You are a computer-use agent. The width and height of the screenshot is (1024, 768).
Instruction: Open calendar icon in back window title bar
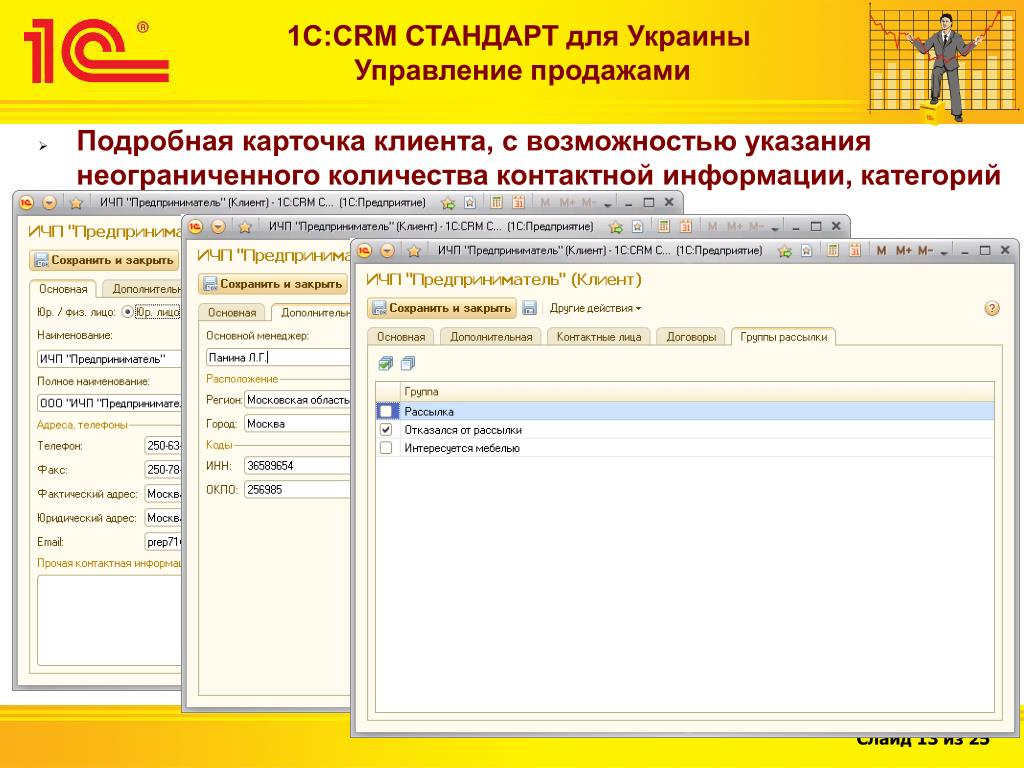519,202
